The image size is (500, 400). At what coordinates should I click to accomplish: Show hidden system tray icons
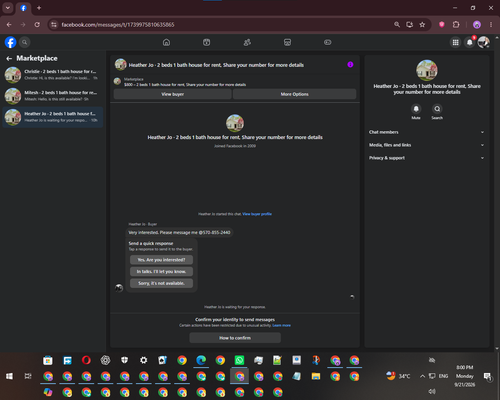point(422,376)
